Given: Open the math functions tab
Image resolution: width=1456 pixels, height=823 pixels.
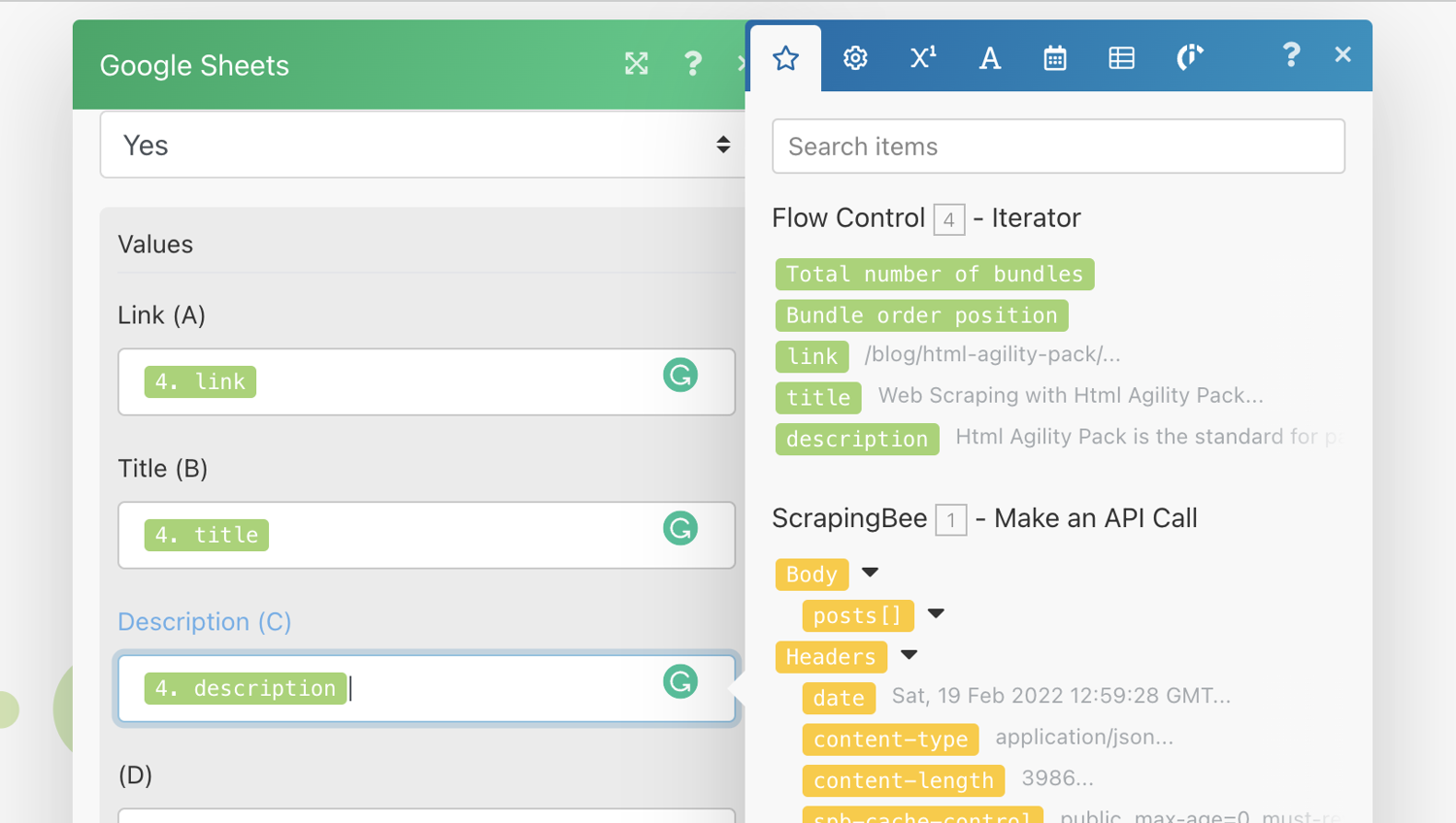Looking at the screenshot, I should pyautogui.click(x=922, y=58).
